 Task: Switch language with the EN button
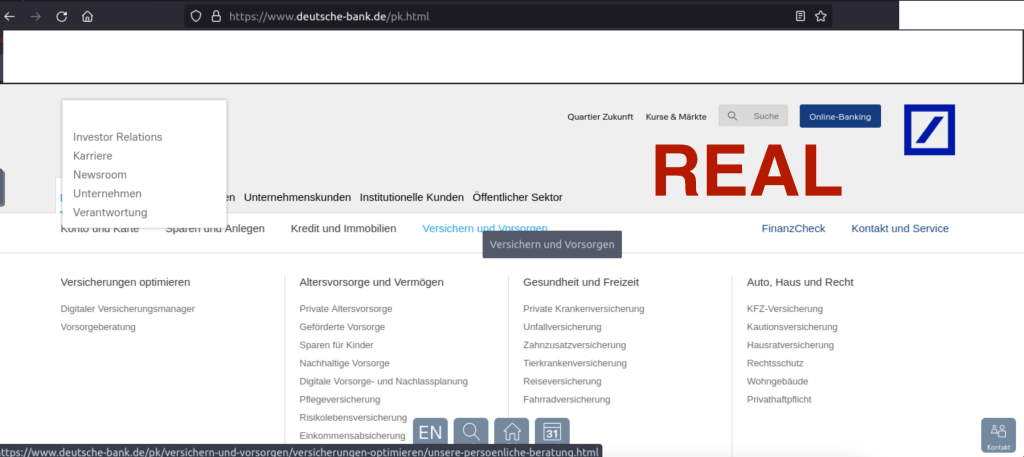coord(430,432)
